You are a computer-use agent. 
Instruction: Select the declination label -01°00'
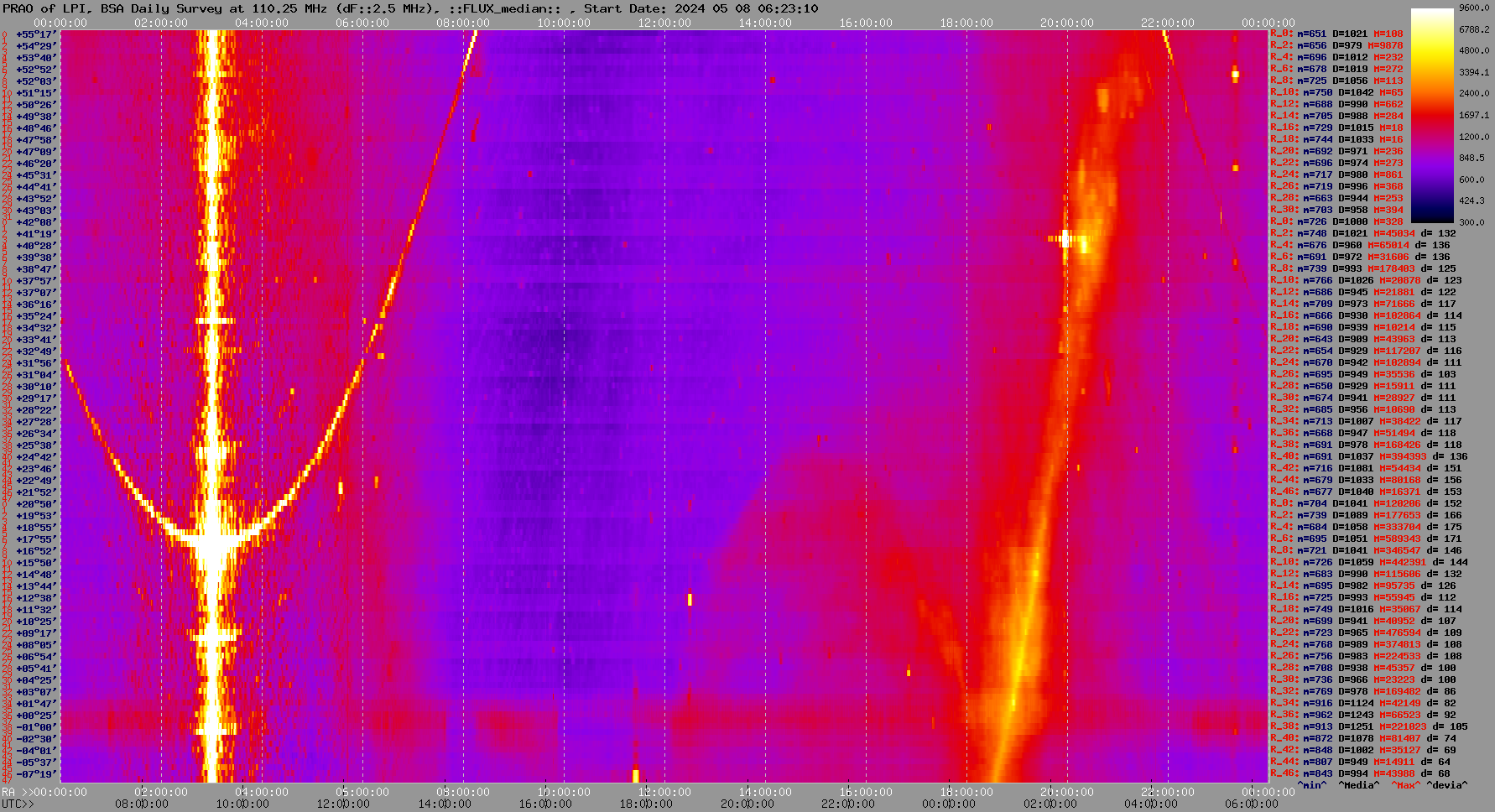click(x=35, y=727)
